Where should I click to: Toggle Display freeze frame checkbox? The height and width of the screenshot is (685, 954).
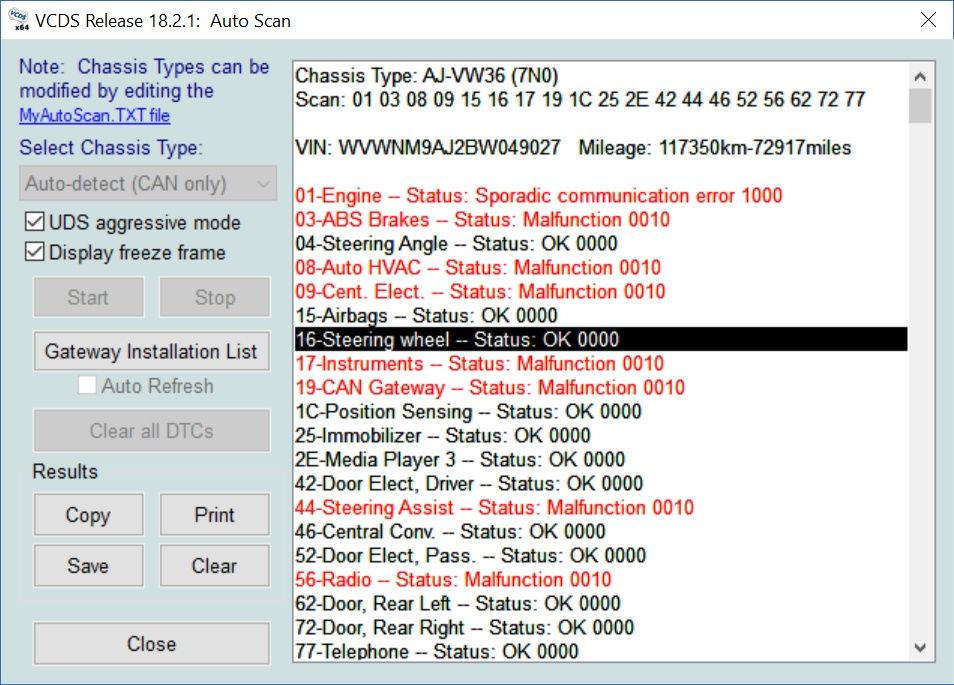click(x=35, y=251)
